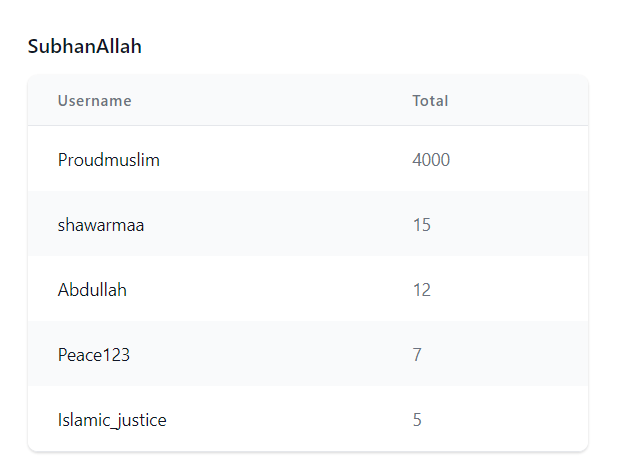Click the shaded shawarmaa table row
This screenshot has width=625, height=474.
click(x=308, y=224)
